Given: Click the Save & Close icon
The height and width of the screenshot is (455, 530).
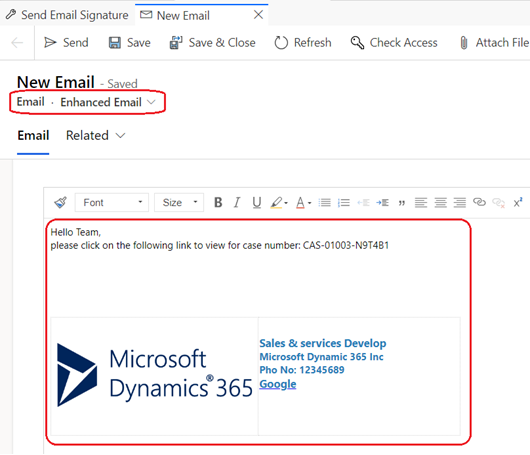Looking at the screenshot, I should coord(176,43).
